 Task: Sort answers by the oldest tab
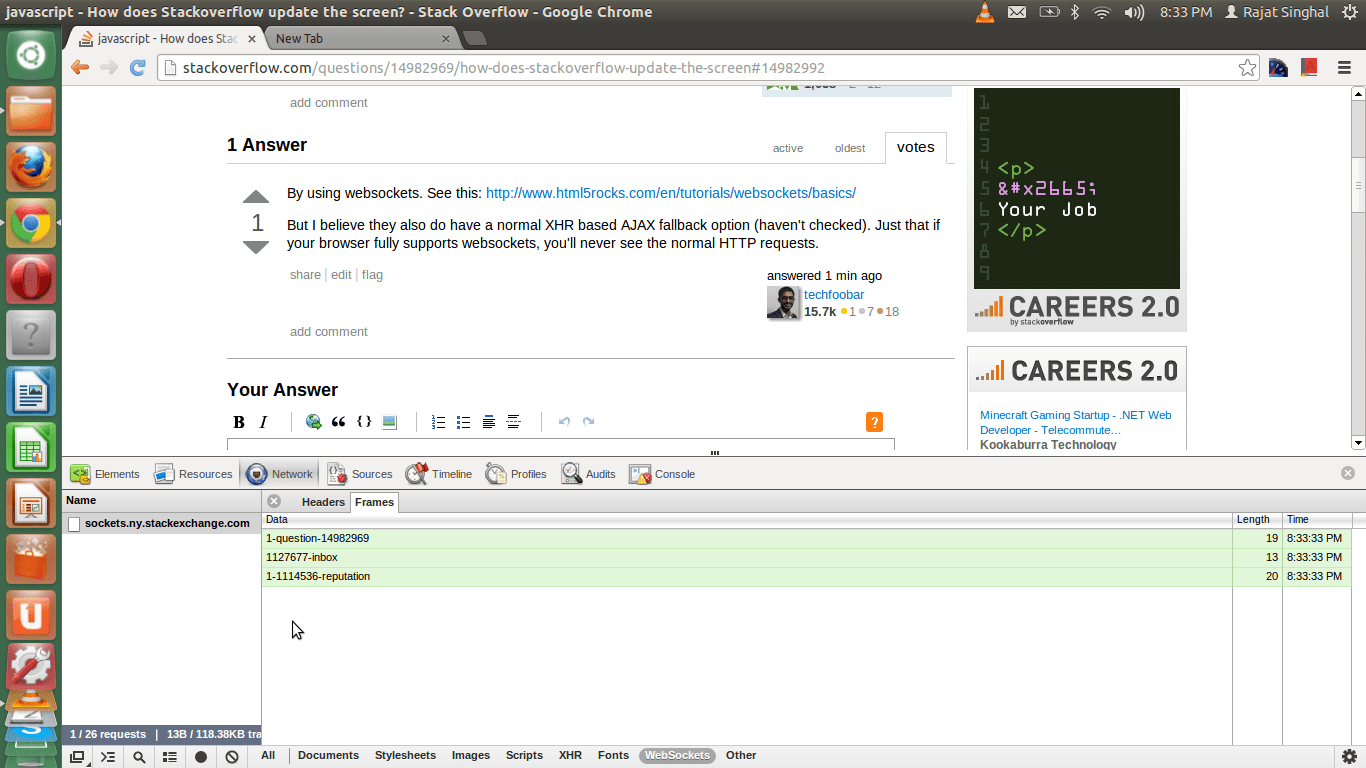(x=850, y=148)
